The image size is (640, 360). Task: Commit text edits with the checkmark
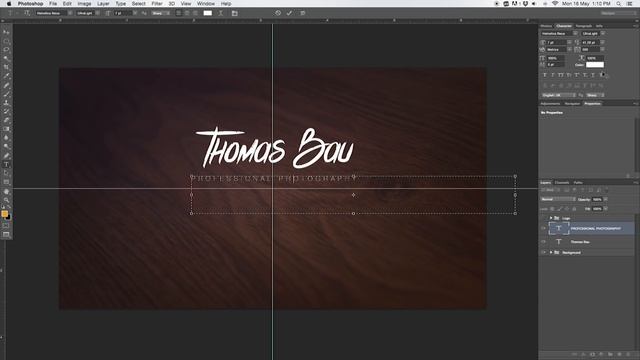(x=289, y=13)
